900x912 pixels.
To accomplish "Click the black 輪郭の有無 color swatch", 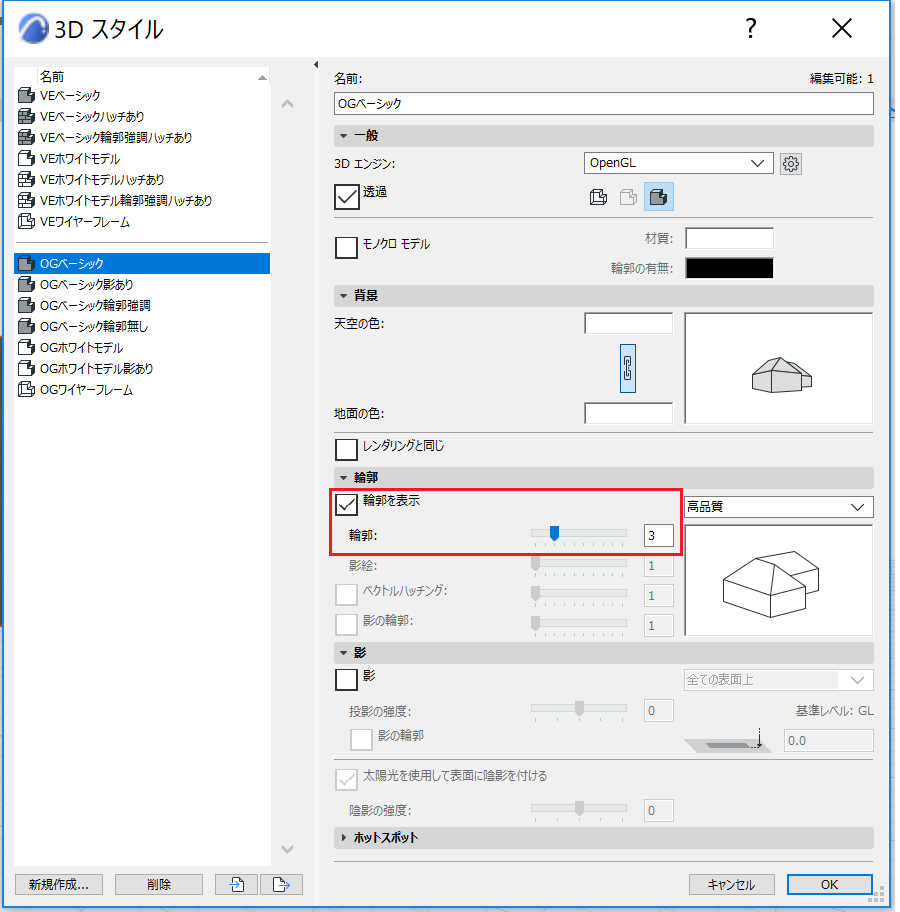I will coord(729,268).
